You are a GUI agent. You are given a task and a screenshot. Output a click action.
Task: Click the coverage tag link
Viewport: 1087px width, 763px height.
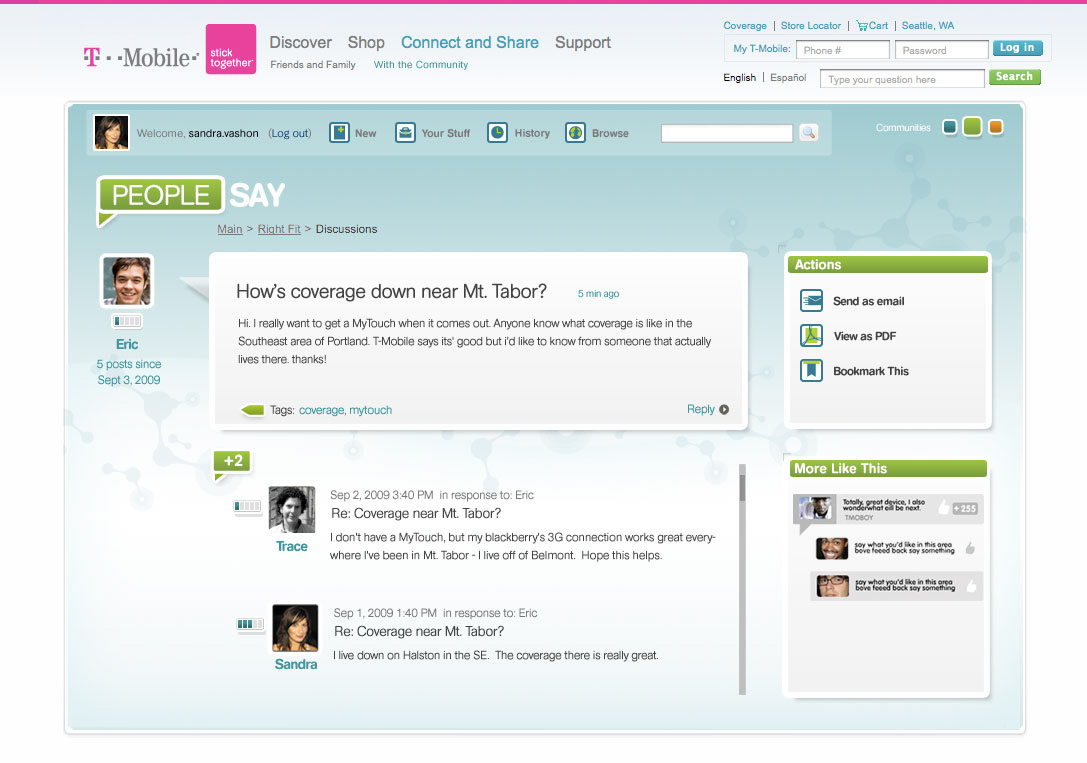click(321, 410)
